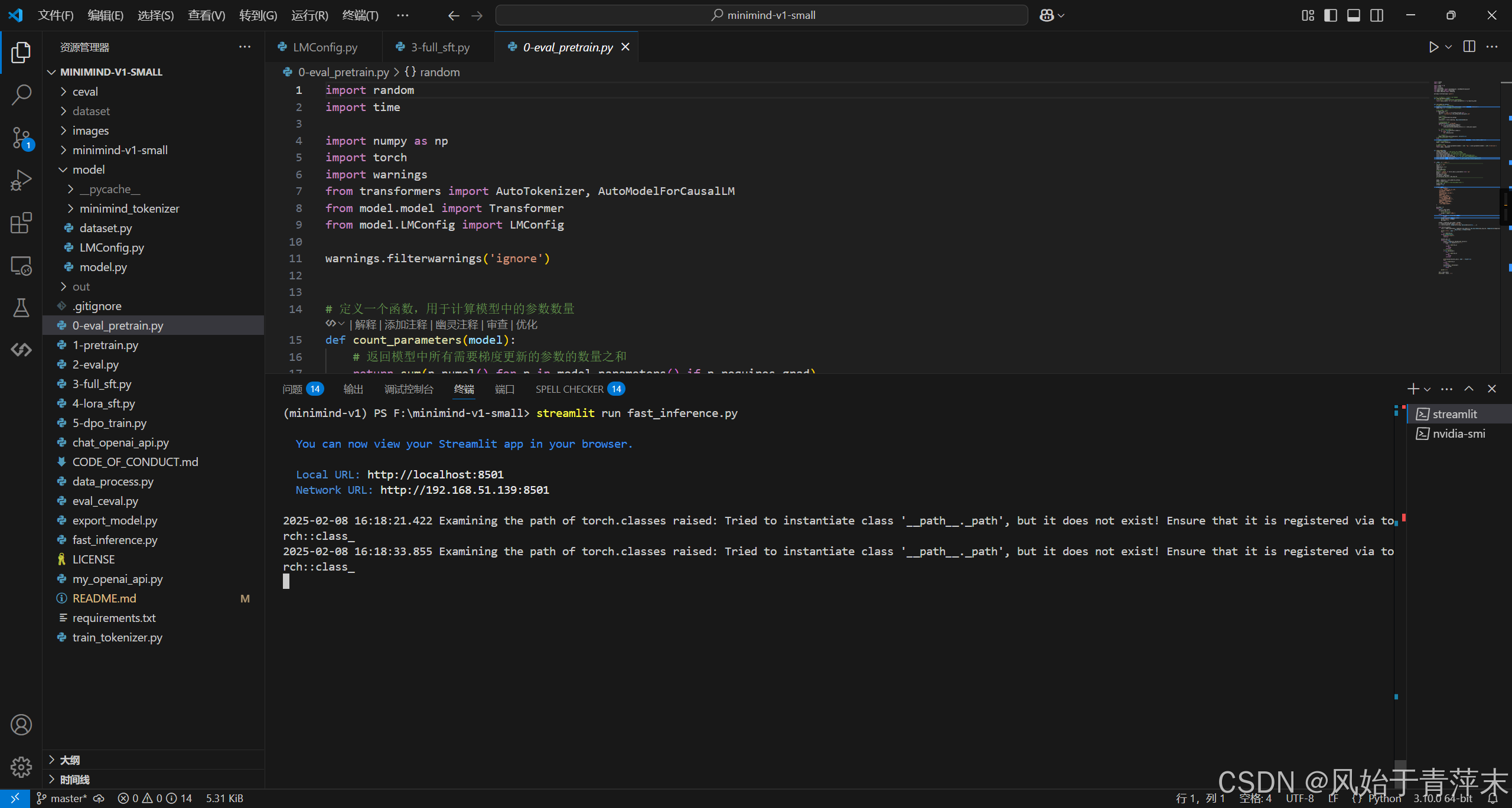Open the customize layout icon
The image size is (1512, 808).
click(1308, 15)
